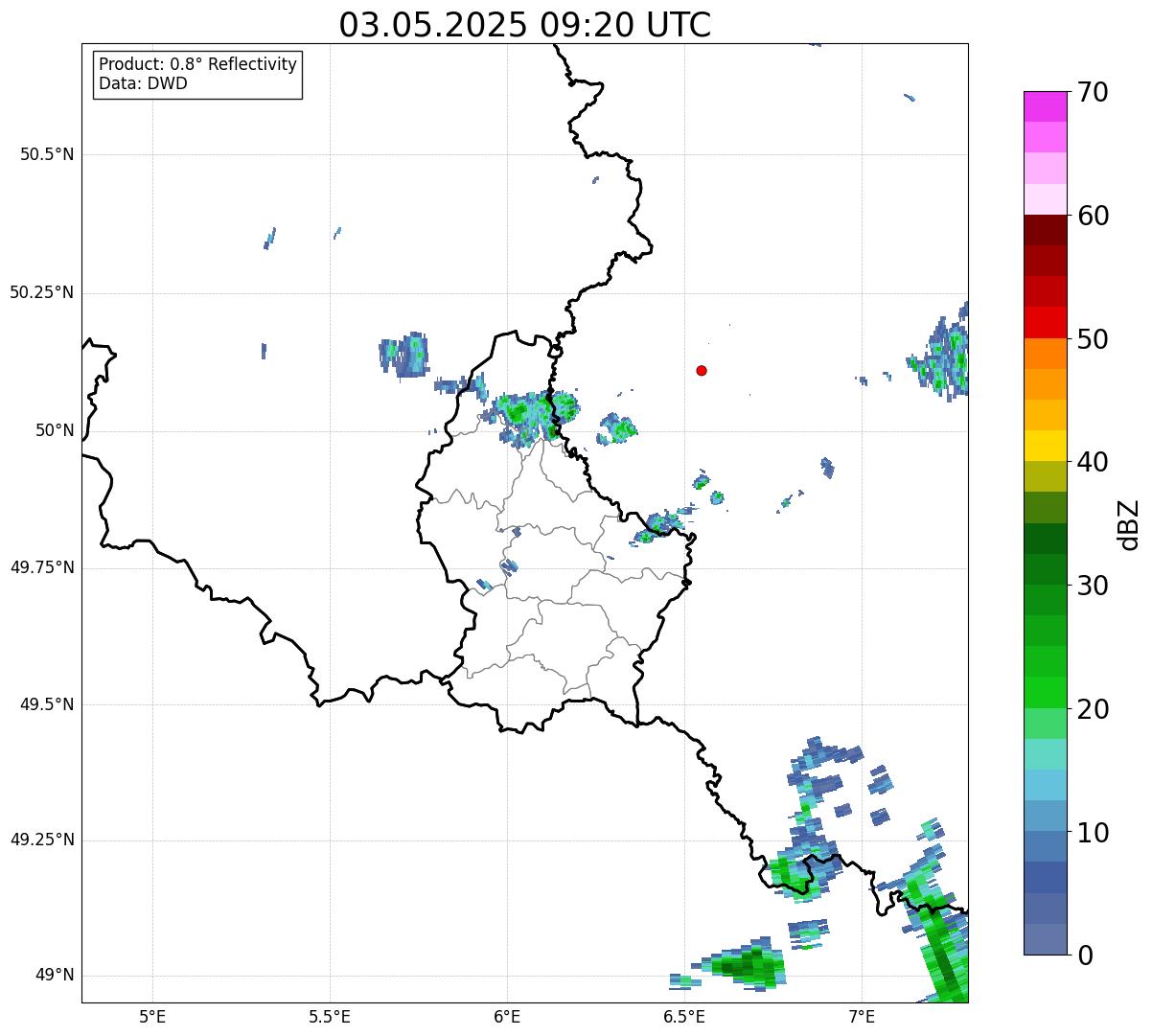The image size is (1152, 1036).
Task: Click the colorbar tick label 0
Action: (1085, 955)
